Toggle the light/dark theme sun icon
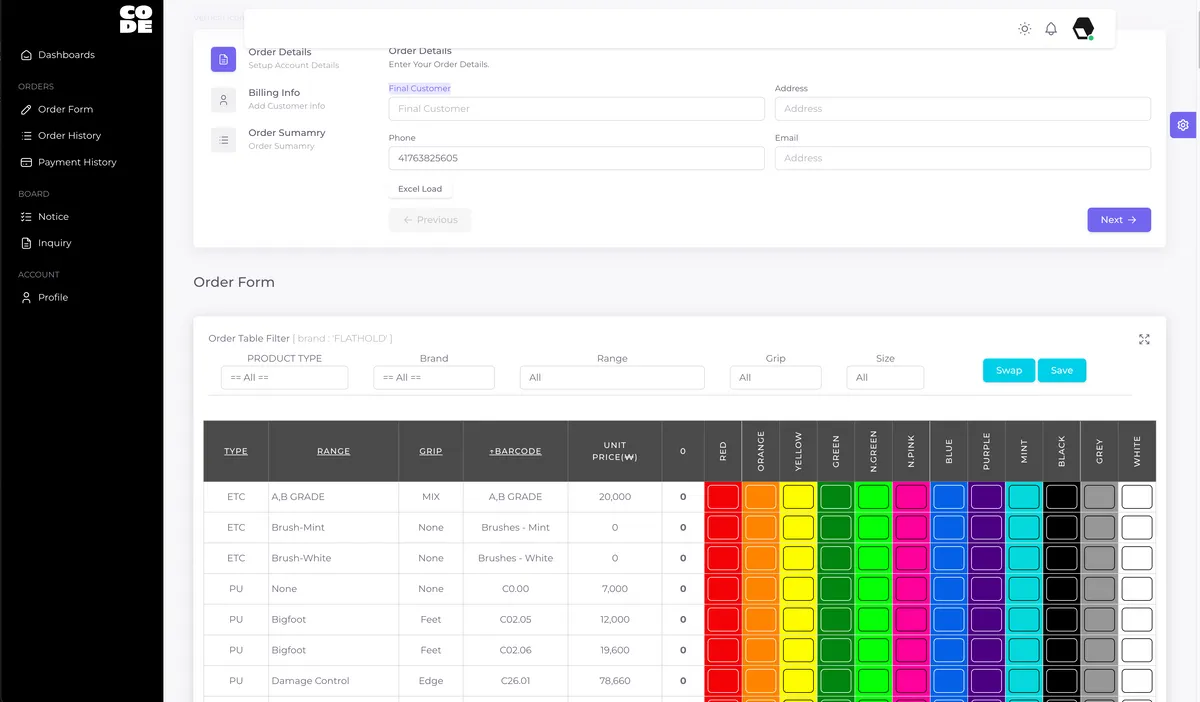 coord(1024,29)
